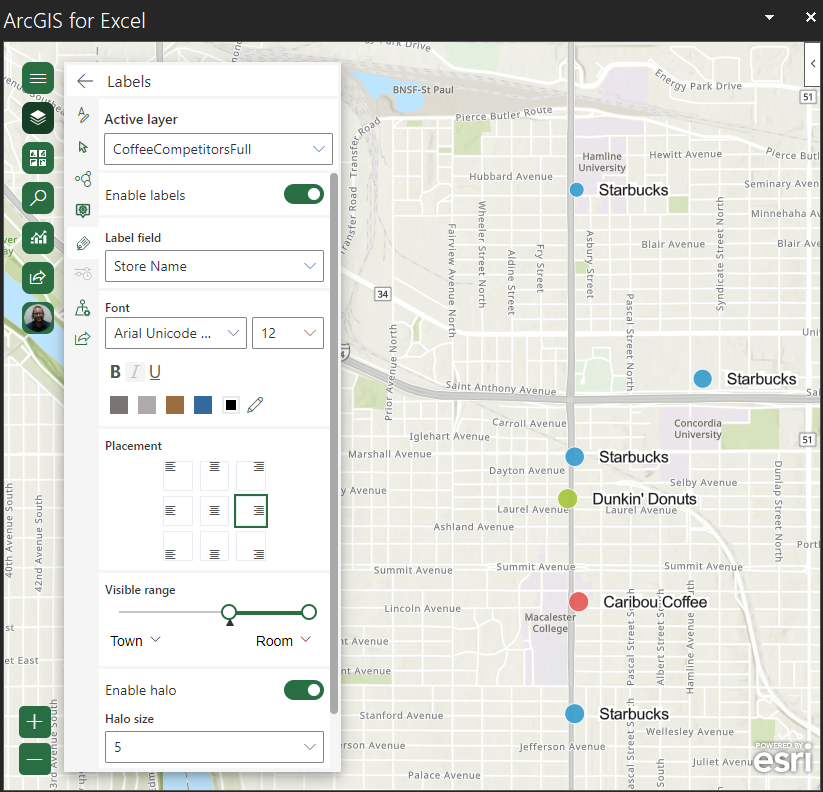Open the clustering settings icon
The image size is (823, 792).
(83, 180)
